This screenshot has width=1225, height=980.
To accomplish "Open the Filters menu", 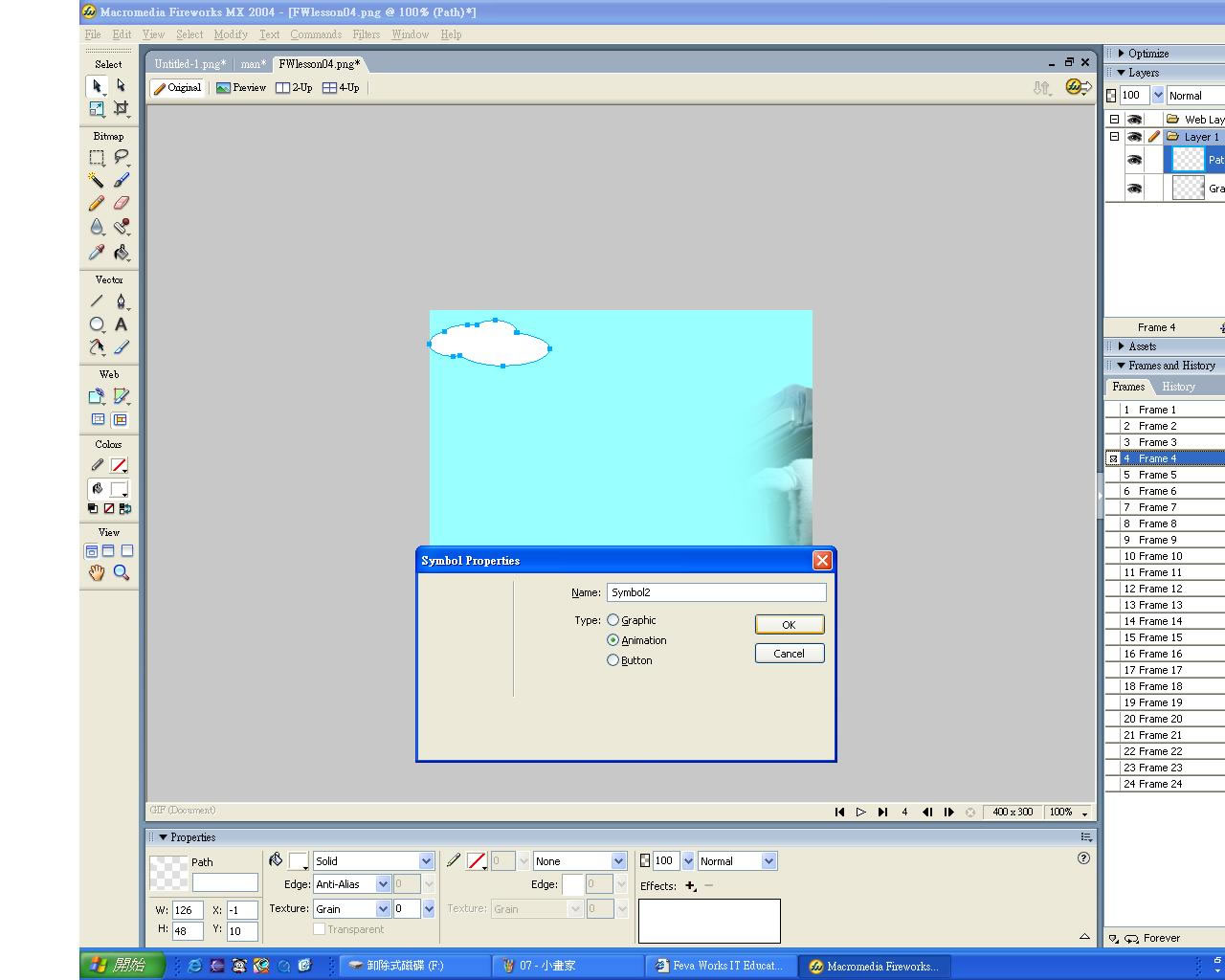I will tap(367, 34).
